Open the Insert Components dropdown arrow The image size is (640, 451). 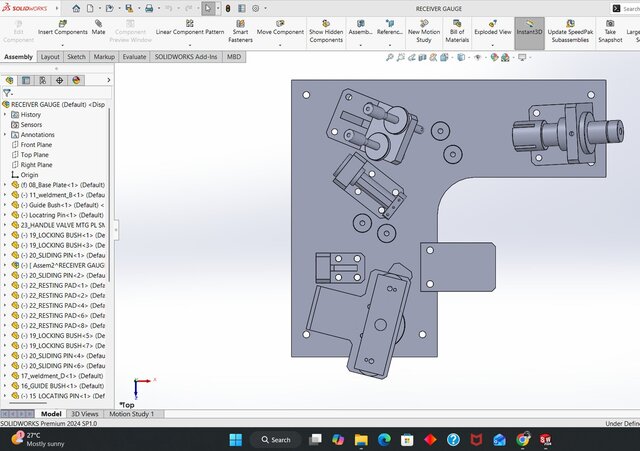[62, 45]
